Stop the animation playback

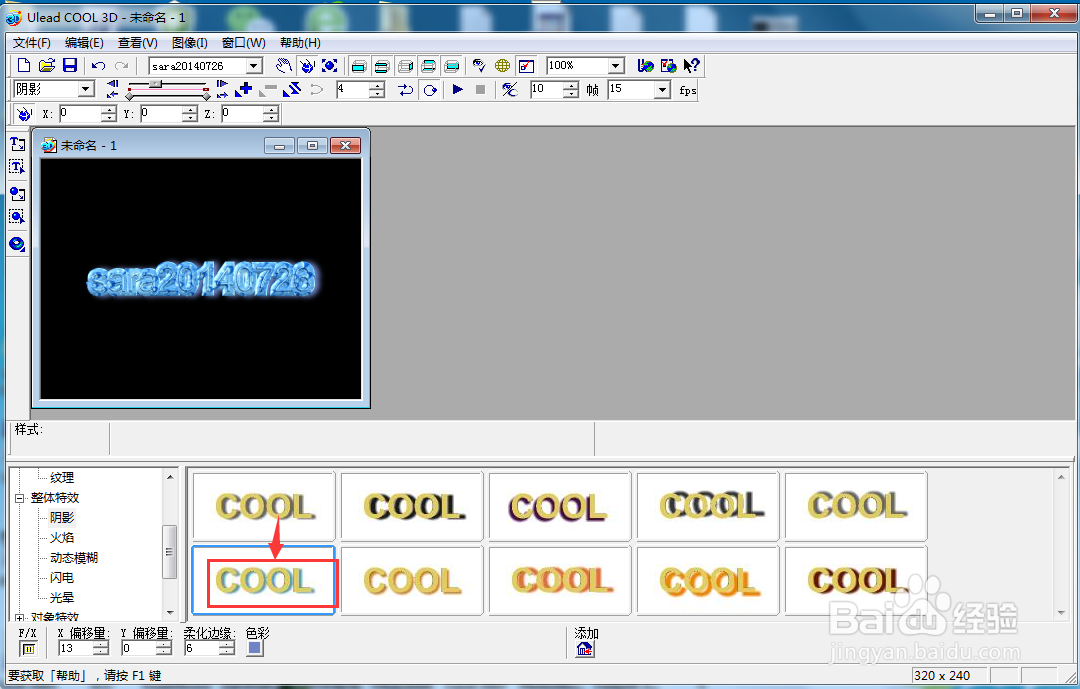(x=481, y=90)
